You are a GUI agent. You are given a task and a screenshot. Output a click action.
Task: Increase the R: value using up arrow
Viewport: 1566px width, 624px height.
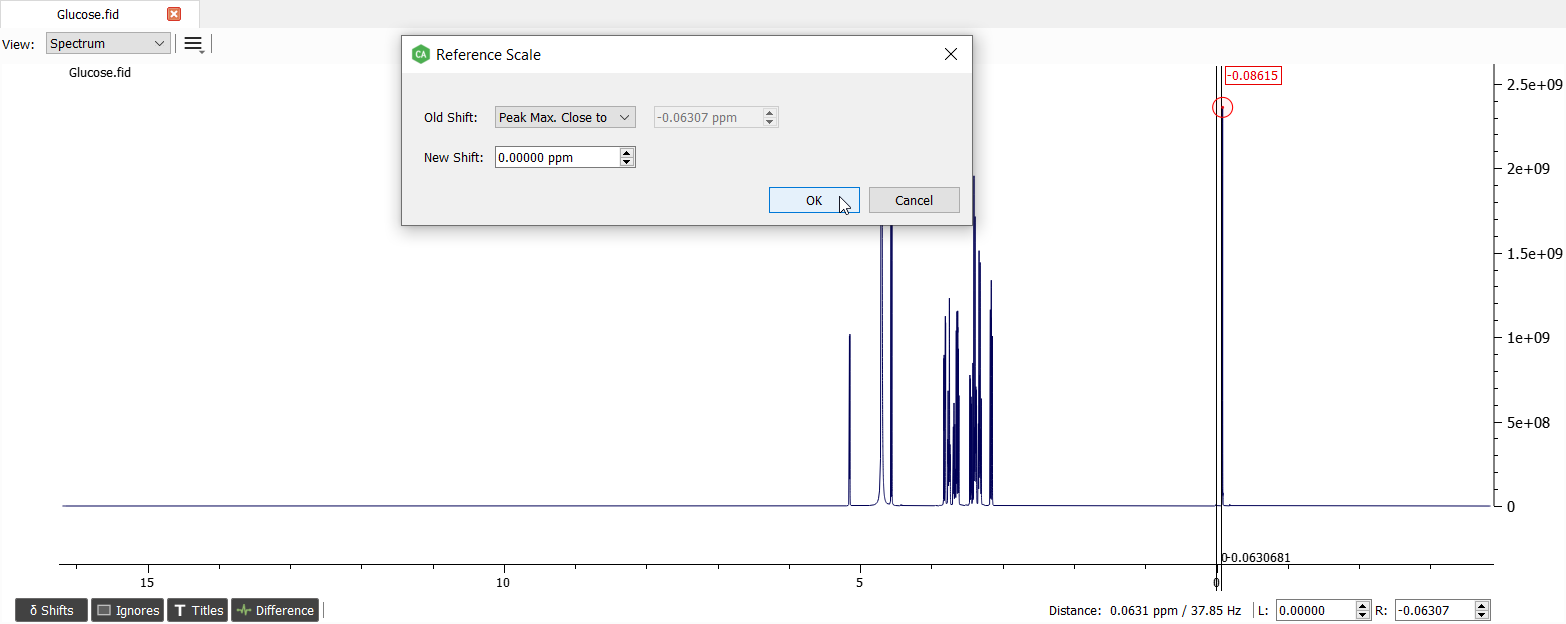pyautogui.click(x=1482, y=606)
